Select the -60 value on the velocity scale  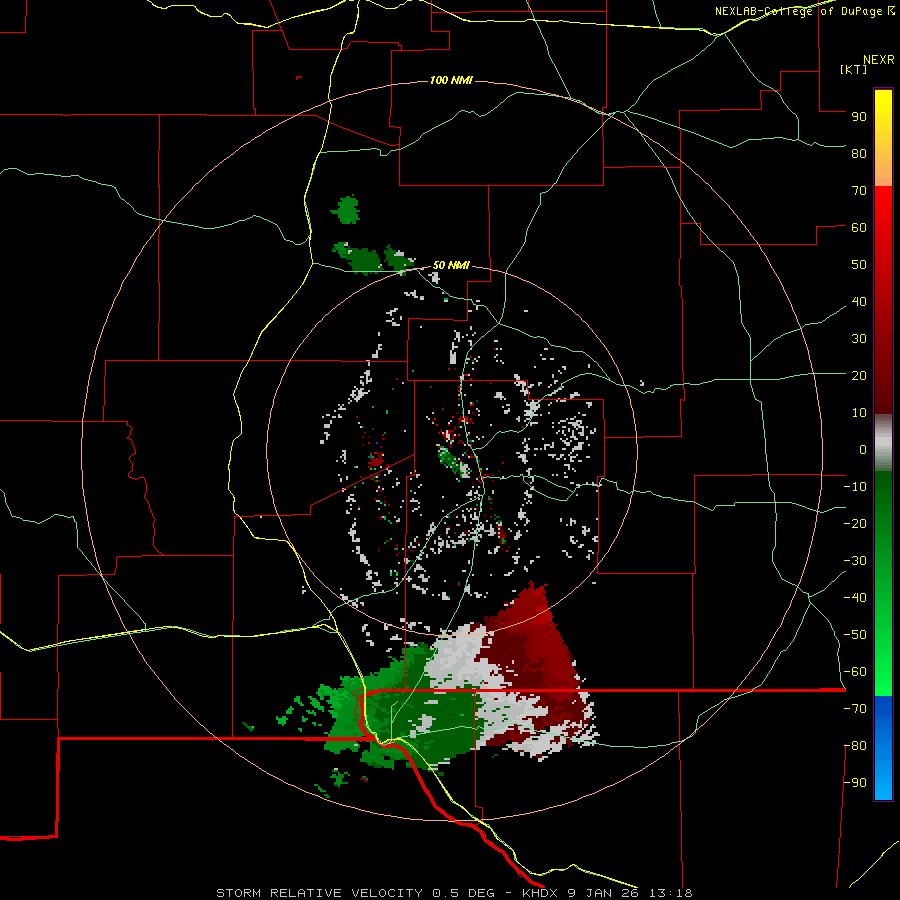click(x=855, y=672)
